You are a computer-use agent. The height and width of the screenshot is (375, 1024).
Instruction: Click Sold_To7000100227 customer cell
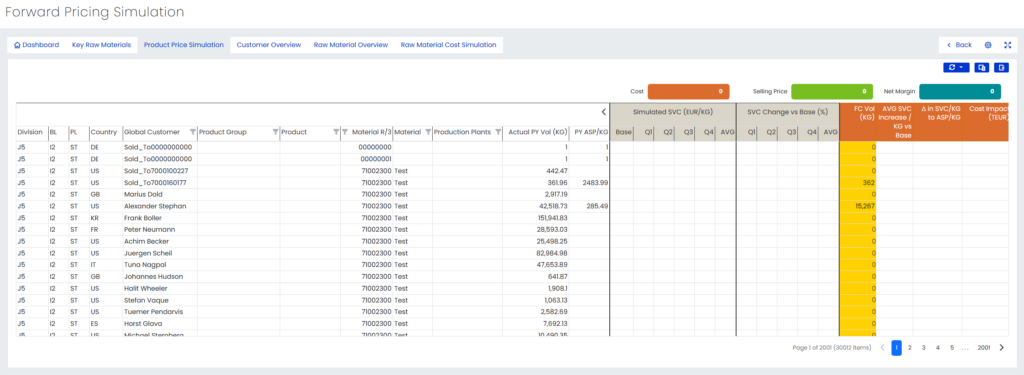tap(159, 171)
